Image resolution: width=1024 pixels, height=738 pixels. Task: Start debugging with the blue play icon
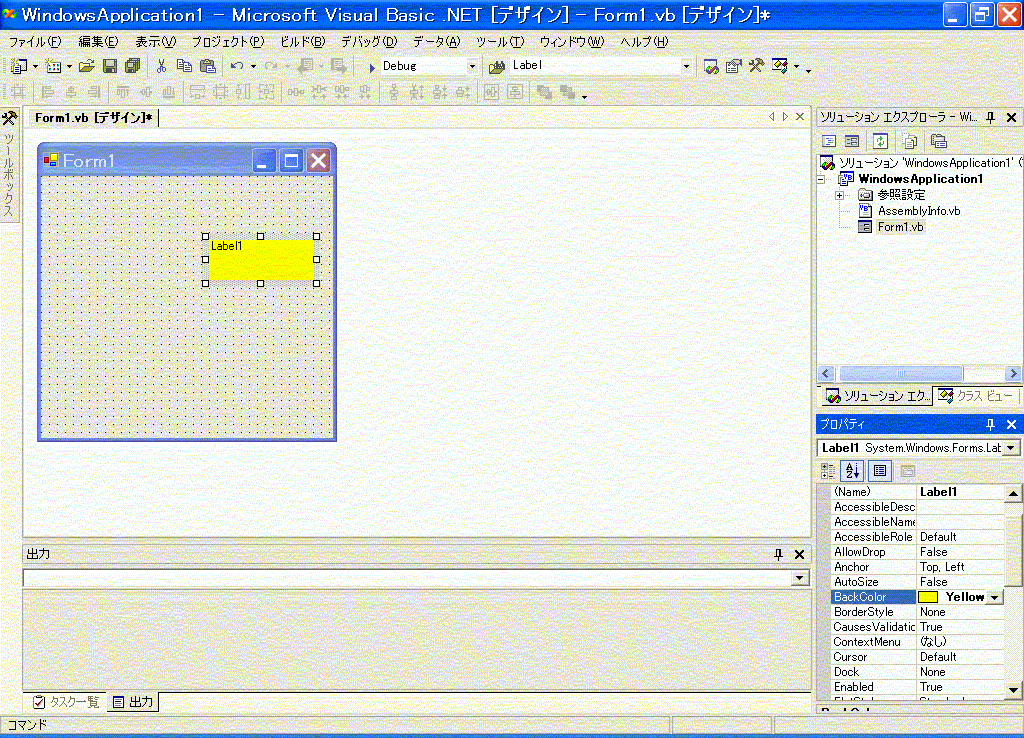point(372,67)
